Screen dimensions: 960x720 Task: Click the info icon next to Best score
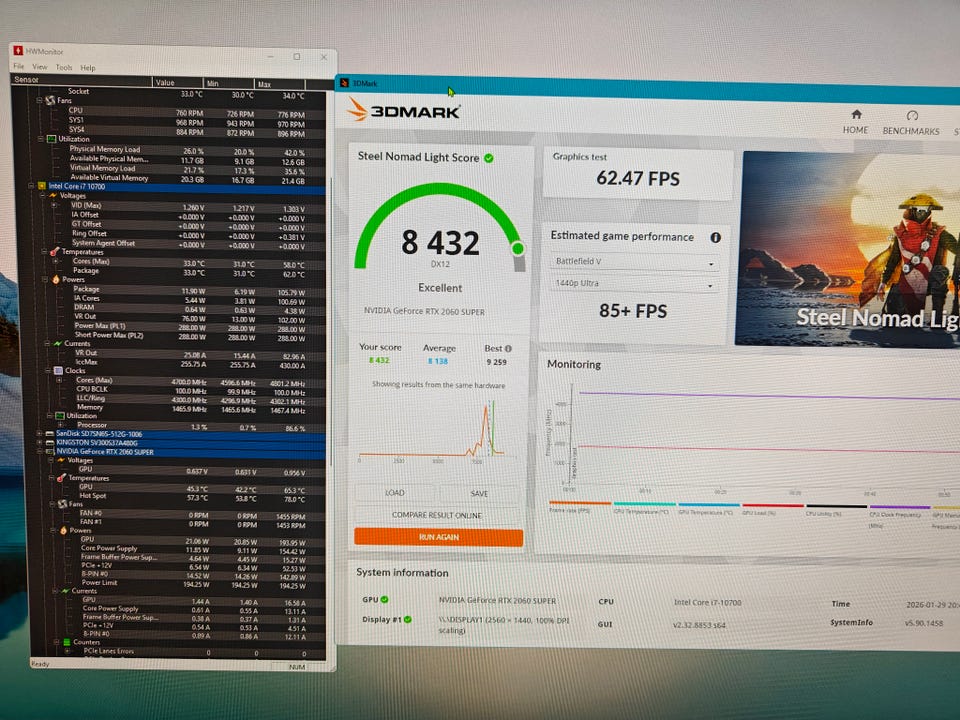pyautogui.click(x=508, y=348)
